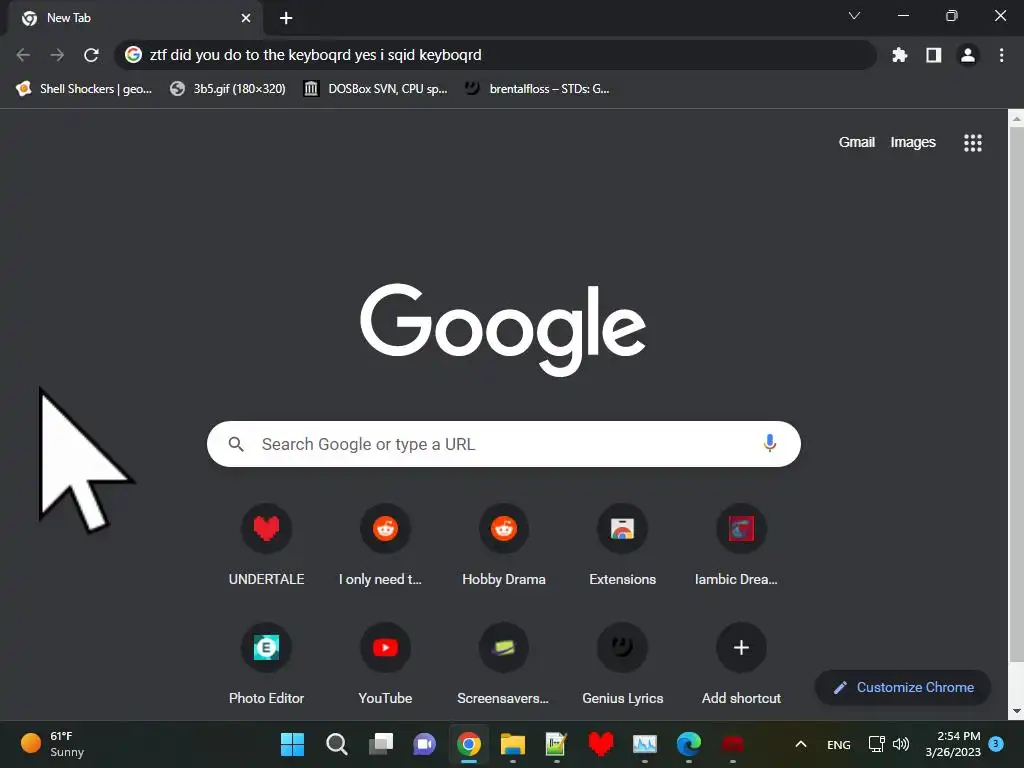Image resolution: width=1024 pixels, height=768 pixels.
Task: Go forward to next page
Action: (x=57, y=55)
